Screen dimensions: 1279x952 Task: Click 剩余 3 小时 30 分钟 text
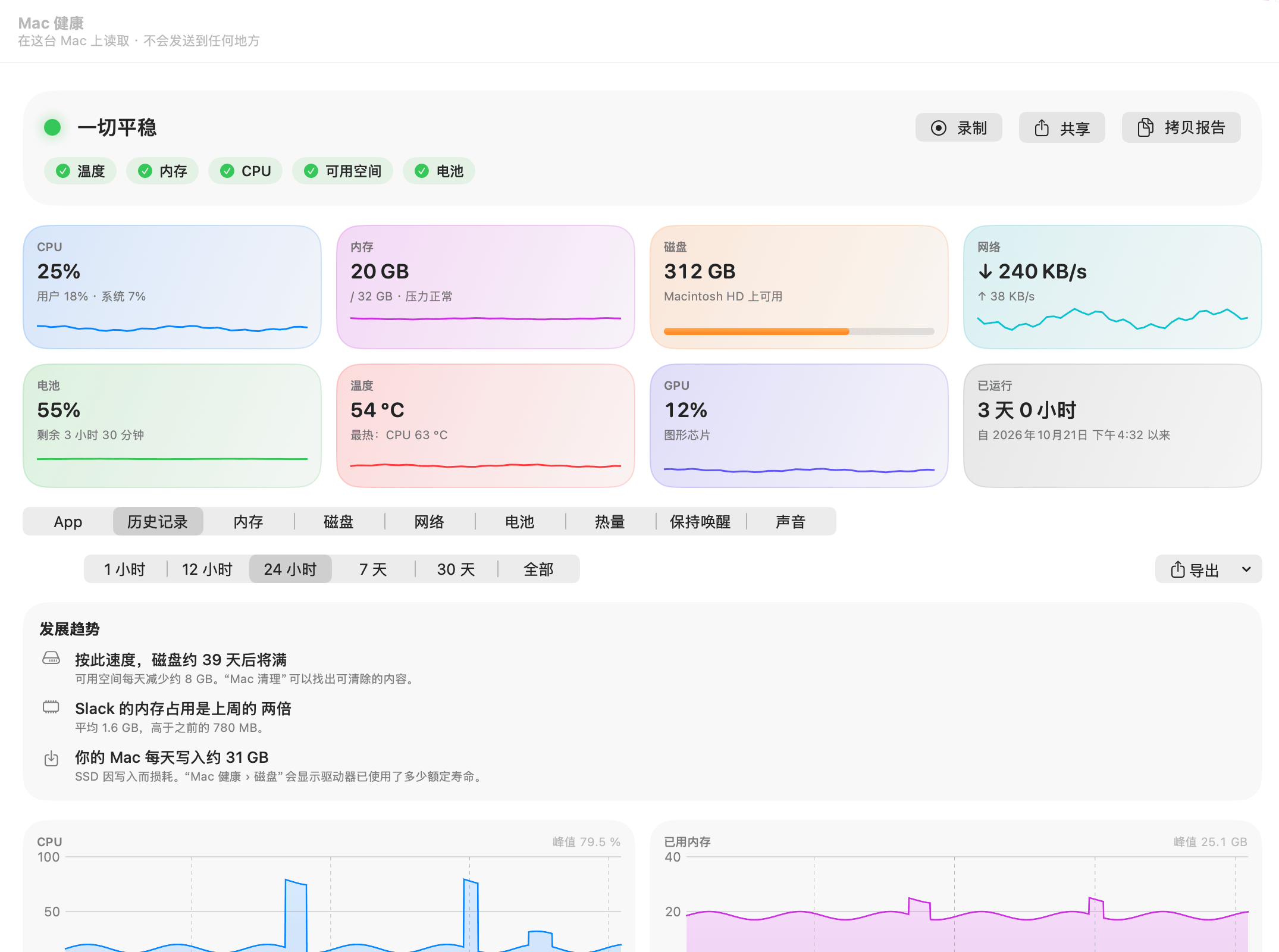click(x=90, y=435)
